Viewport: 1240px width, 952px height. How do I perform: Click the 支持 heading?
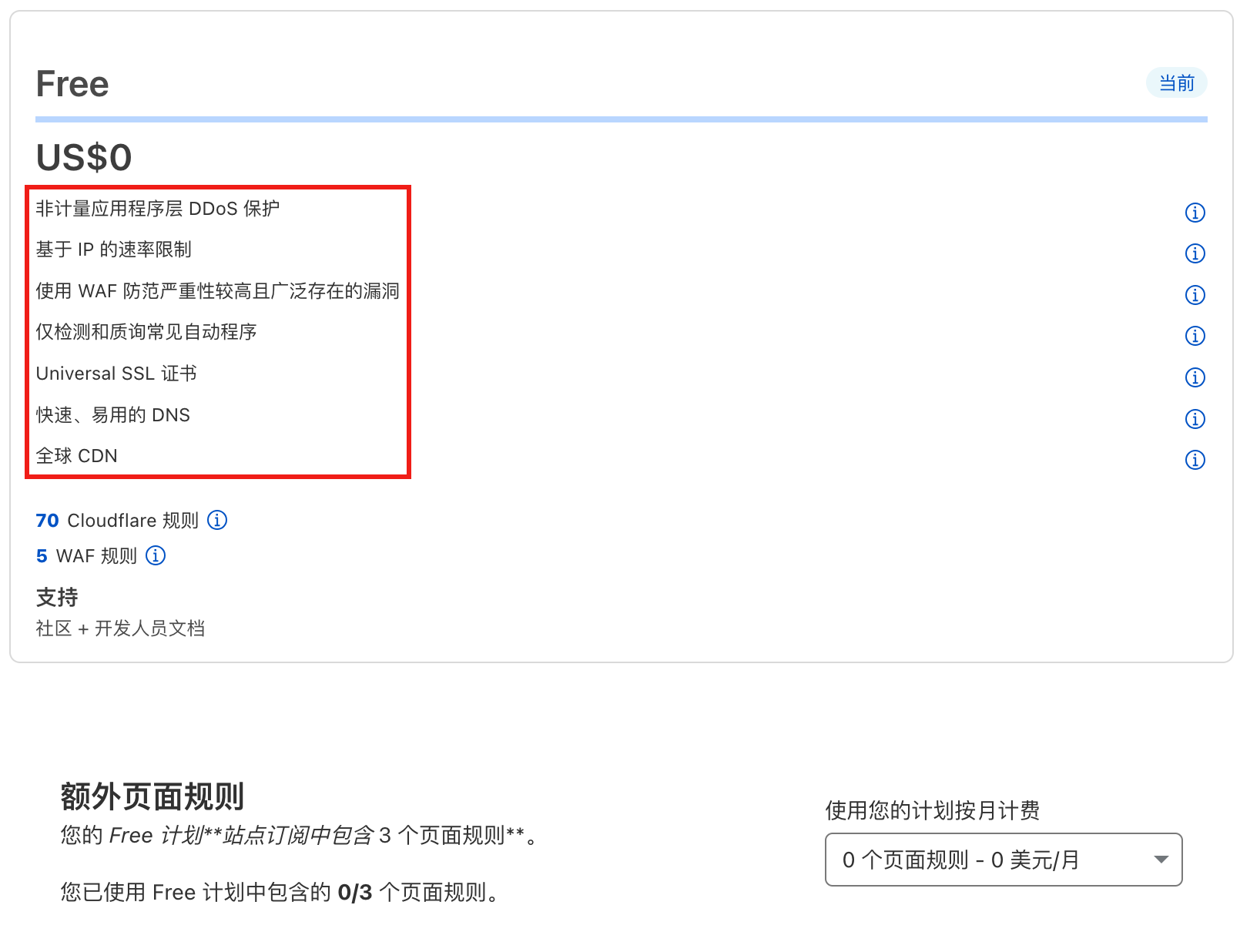[57, 597]
